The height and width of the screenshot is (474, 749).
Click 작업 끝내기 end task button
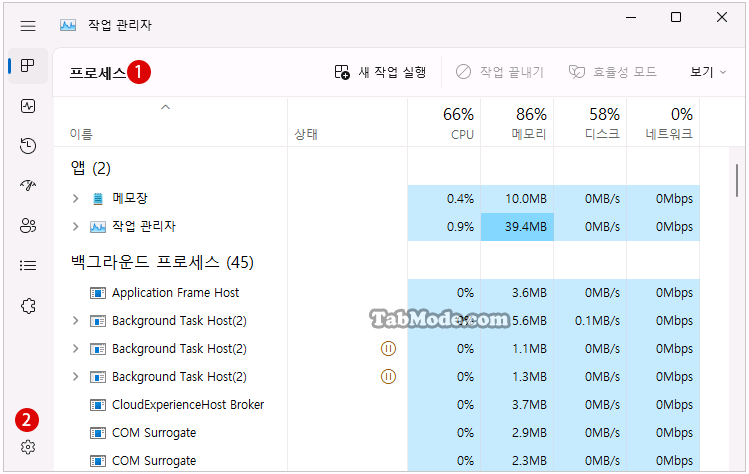[x=500, y=72]
